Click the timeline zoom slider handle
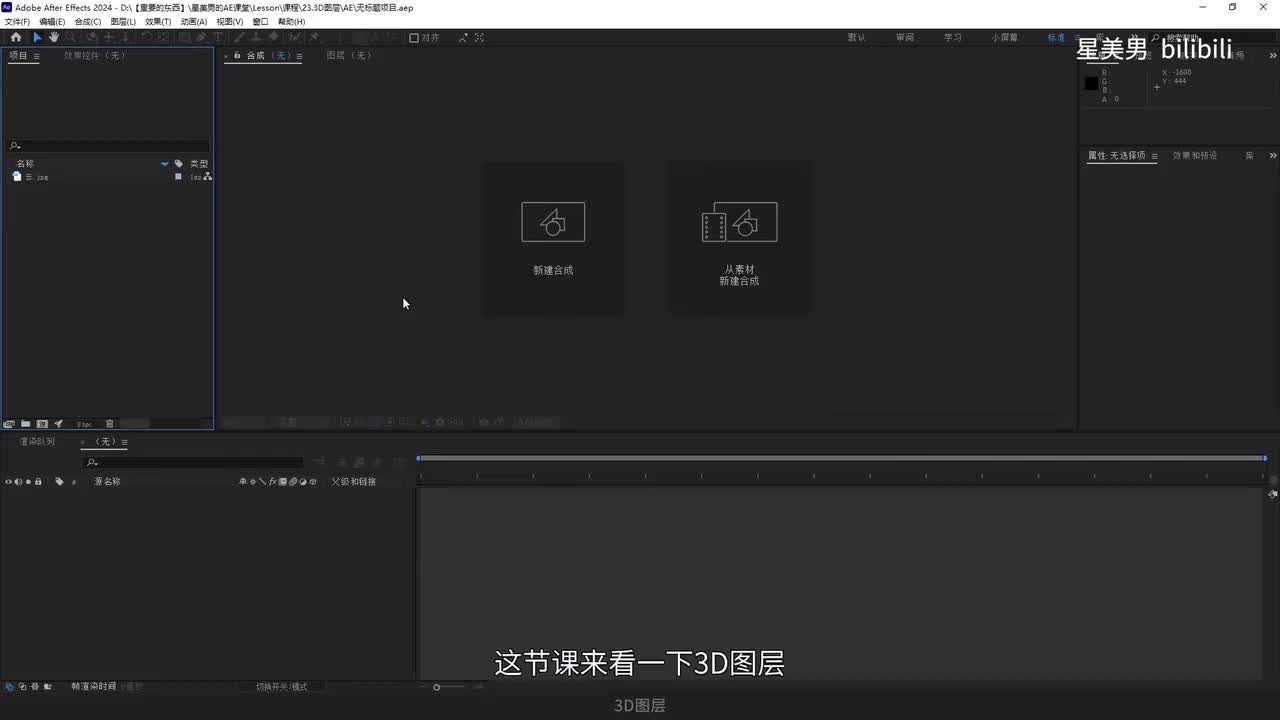Viewport: 1280px width, 720px height. point(436,687)
